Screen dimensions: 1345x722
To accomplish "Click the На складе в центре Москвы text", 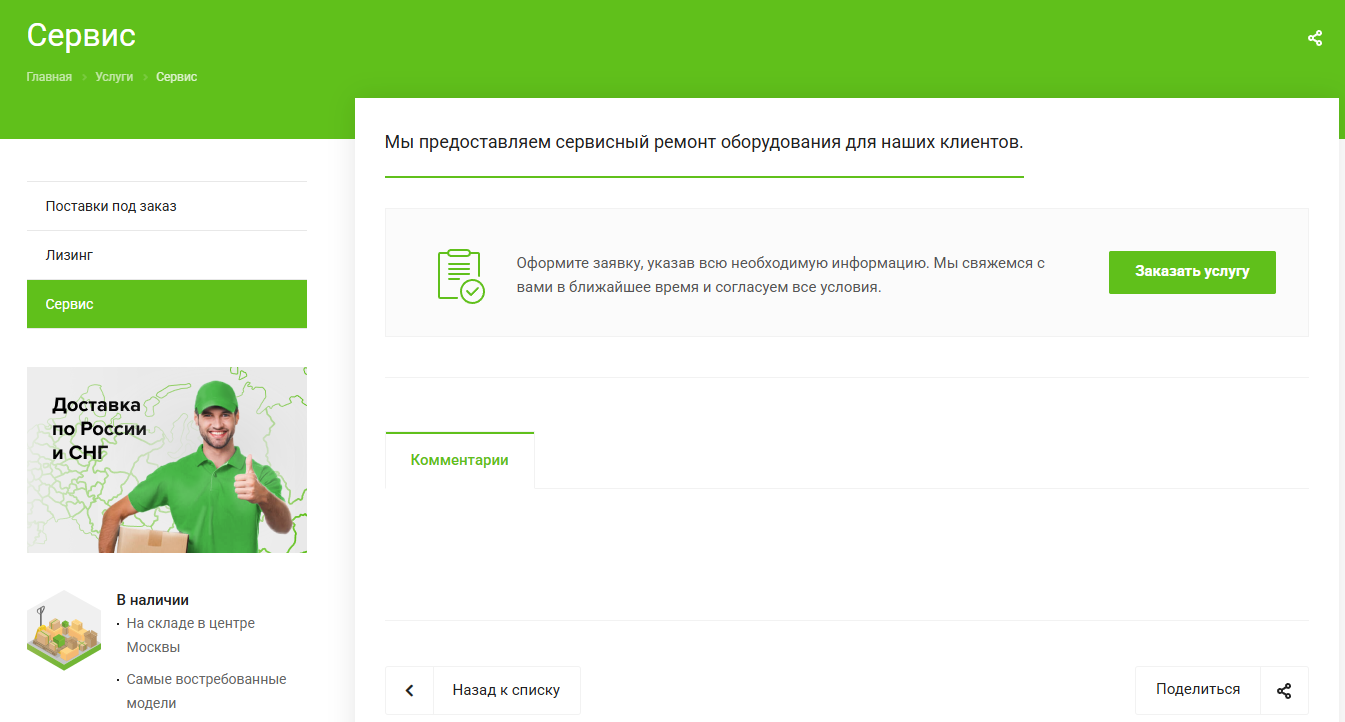I will (190, 635).
